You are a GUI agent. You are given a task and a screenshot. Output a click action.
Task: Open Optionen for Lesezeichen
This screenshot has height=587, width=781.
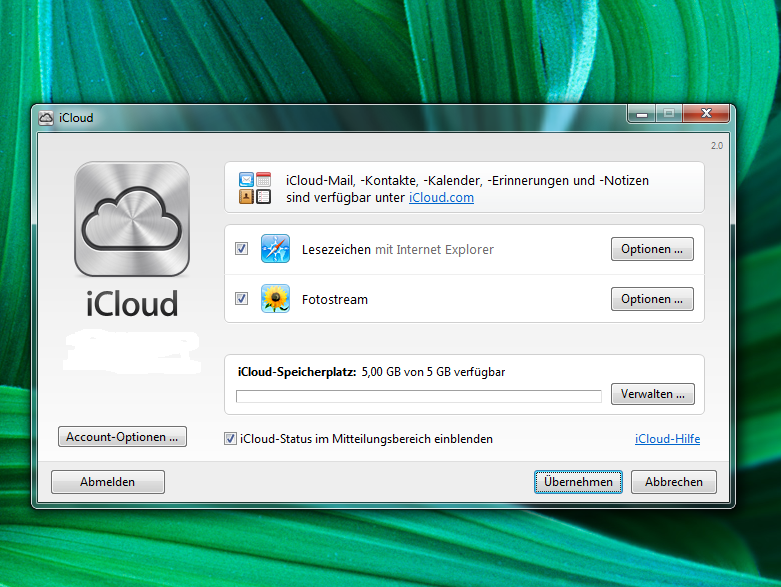coord(651,249)
